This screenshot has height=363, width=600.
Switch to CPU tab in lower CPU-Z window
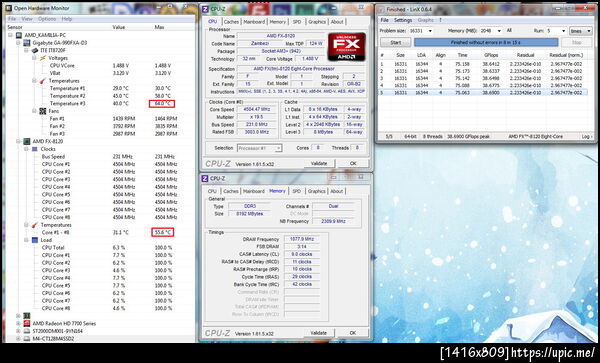point(212,191)
